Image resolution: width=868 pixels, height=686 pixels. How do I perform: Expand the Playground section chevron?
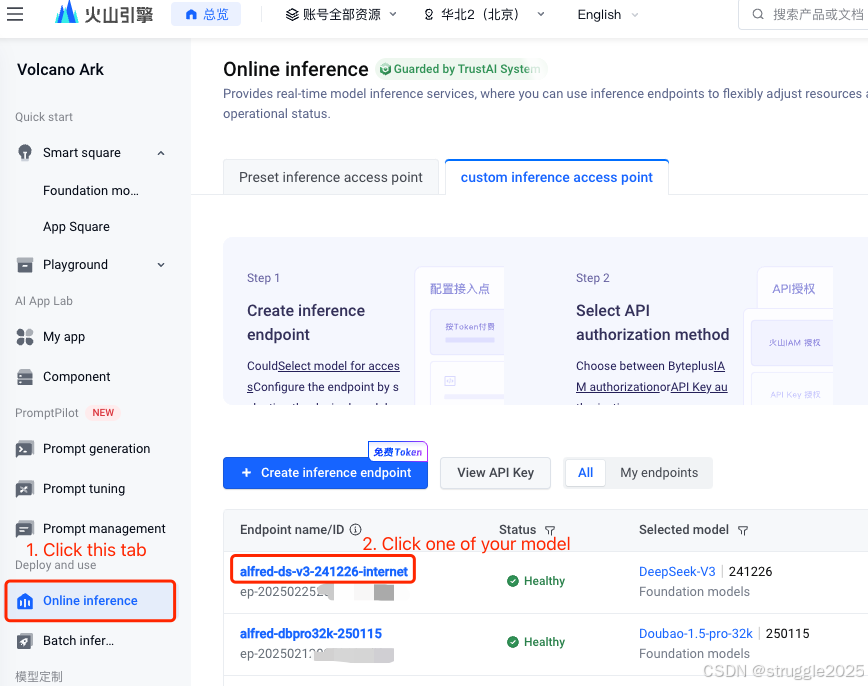[161, 265]
